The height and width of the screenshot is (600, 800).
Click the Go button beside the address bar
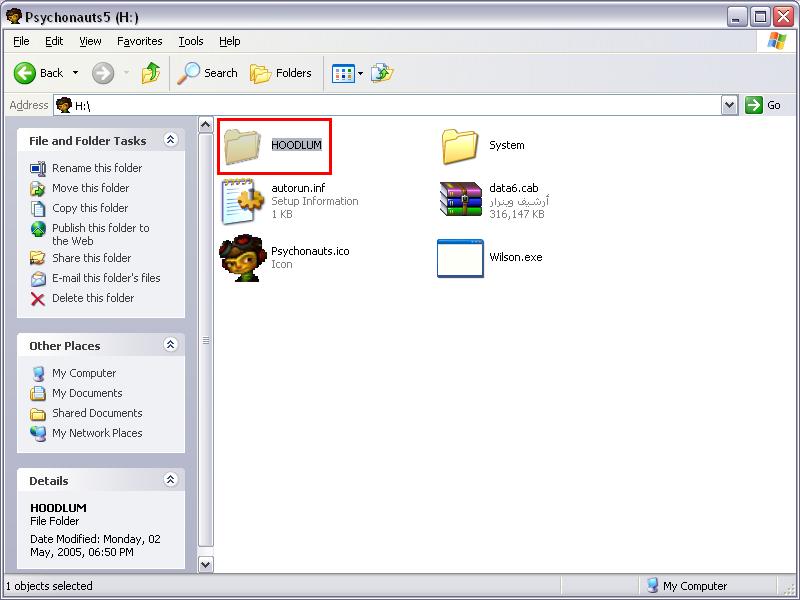[764, 105]
